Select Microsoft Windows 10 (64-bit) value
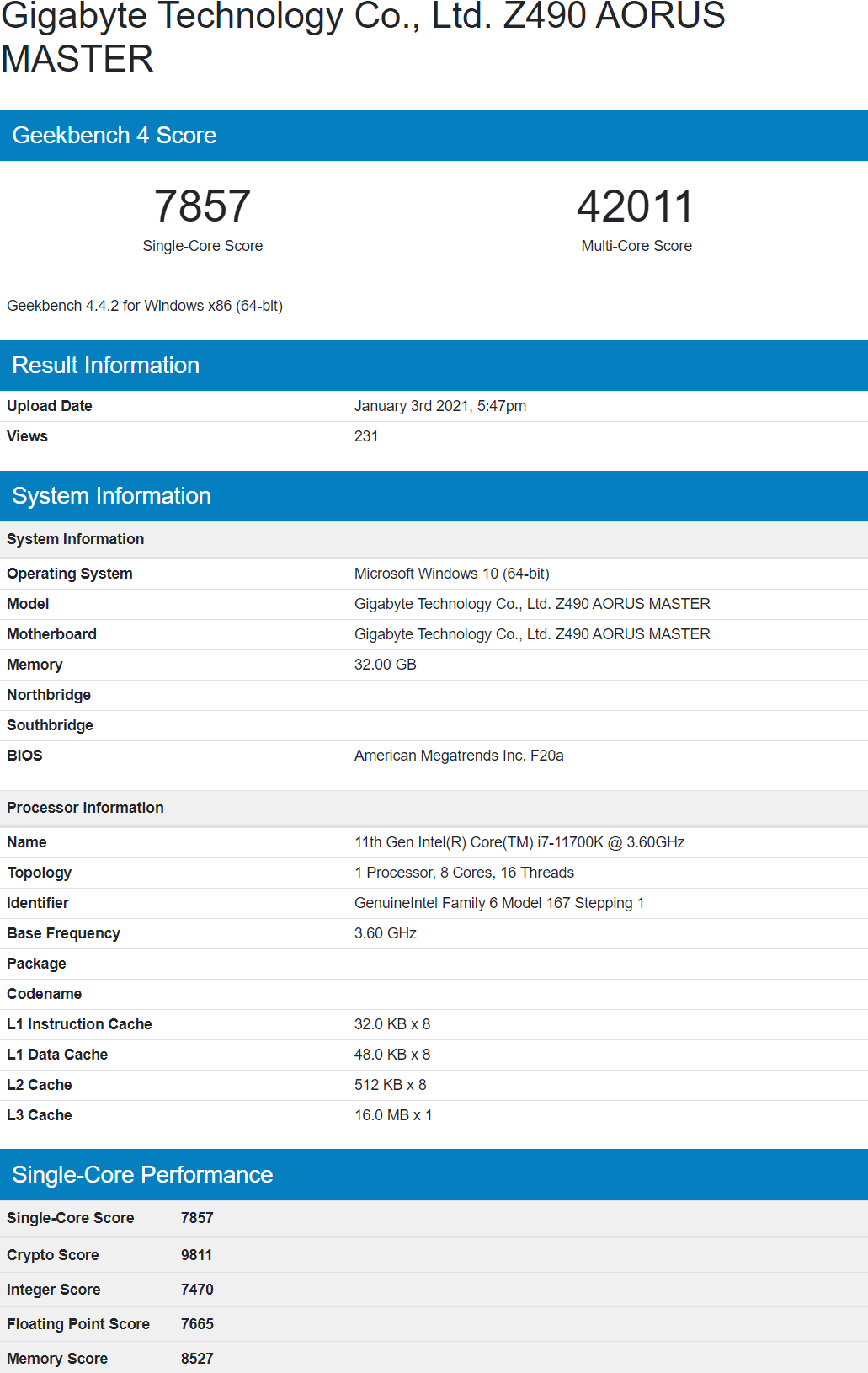 point(452,574)
